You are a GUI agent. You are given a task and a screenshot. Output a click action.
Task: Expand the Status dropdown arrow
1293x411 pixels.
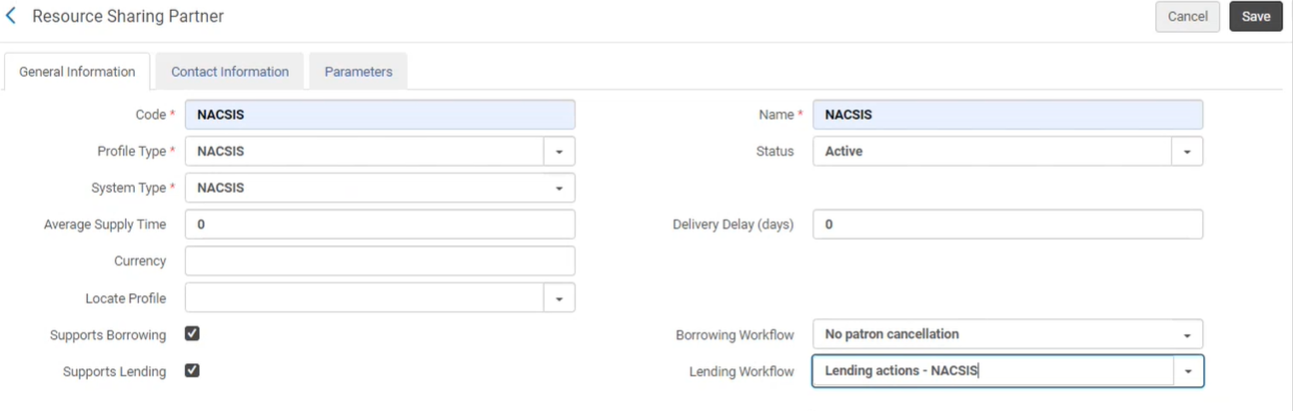tap(1187, 152)
